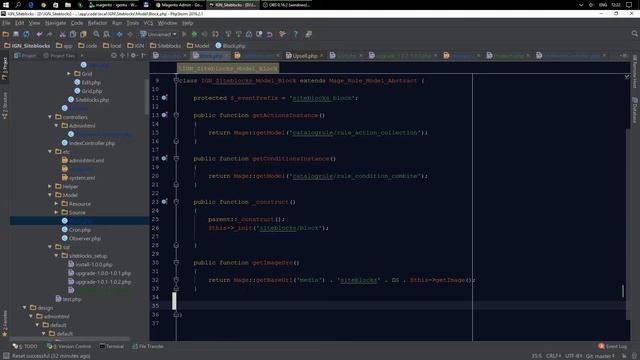
Task: Open the Version Control tool window
Action: [69, 346]
